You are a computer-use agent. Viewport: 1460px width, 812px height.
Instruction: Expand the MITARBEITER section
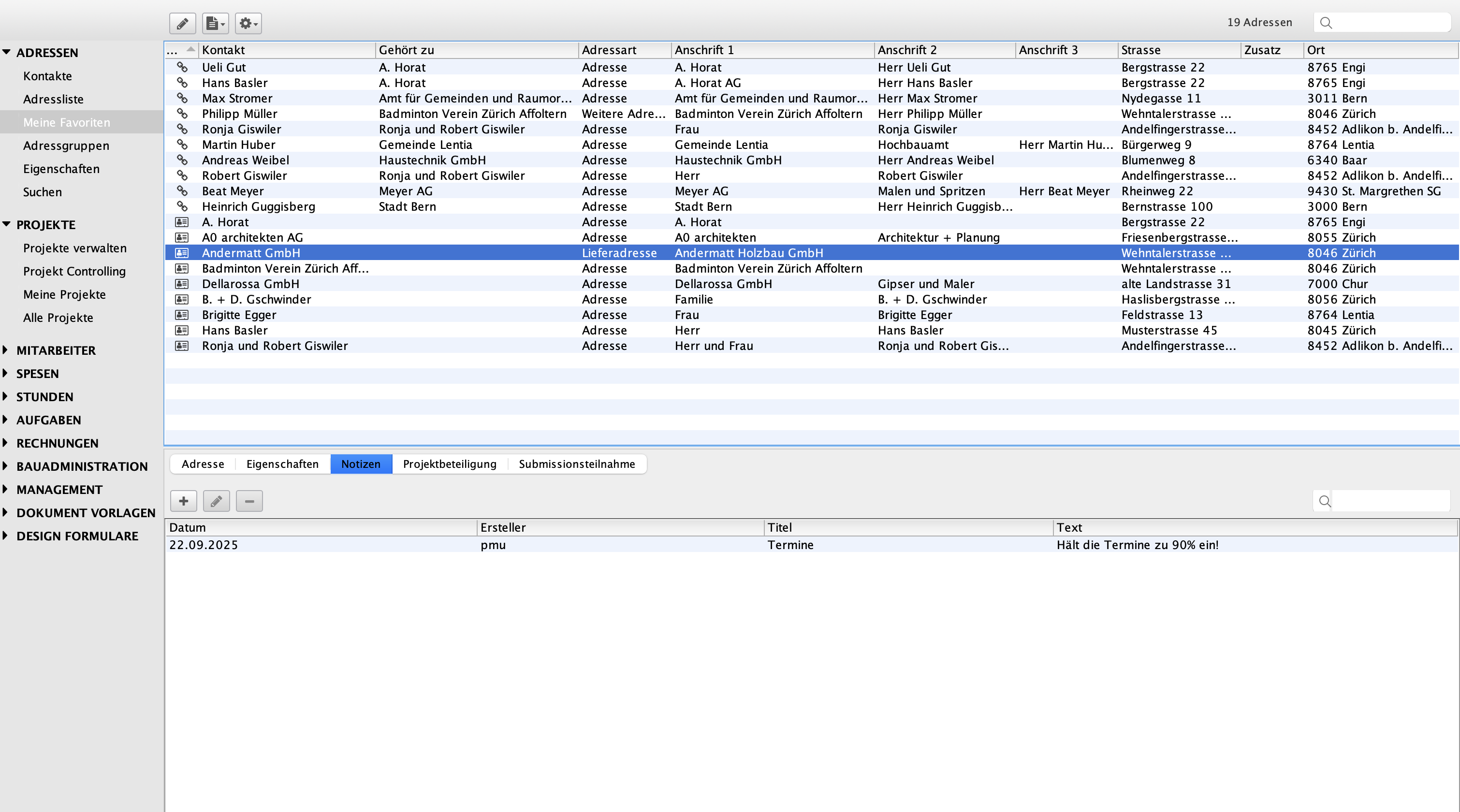click(5, 350)
